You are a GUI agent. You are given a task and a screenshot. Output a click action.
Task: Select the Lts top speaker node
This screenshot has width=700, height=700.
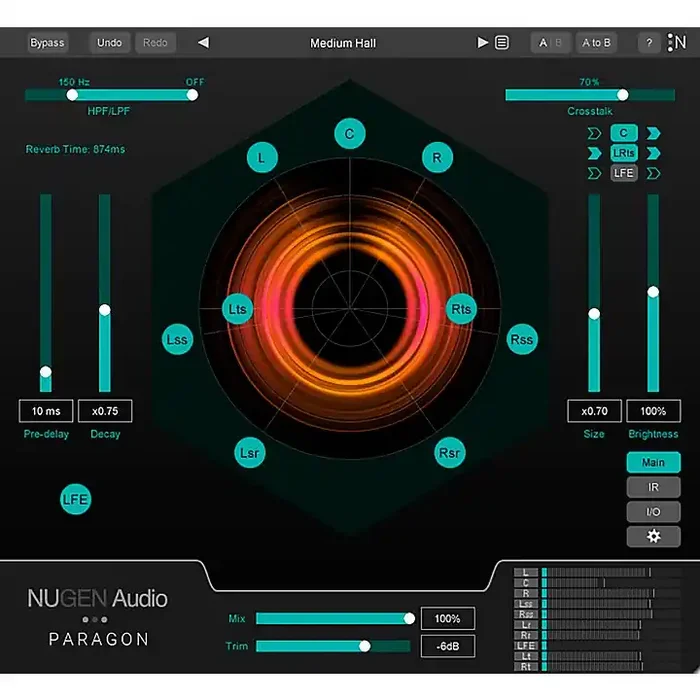click(238, 309)
